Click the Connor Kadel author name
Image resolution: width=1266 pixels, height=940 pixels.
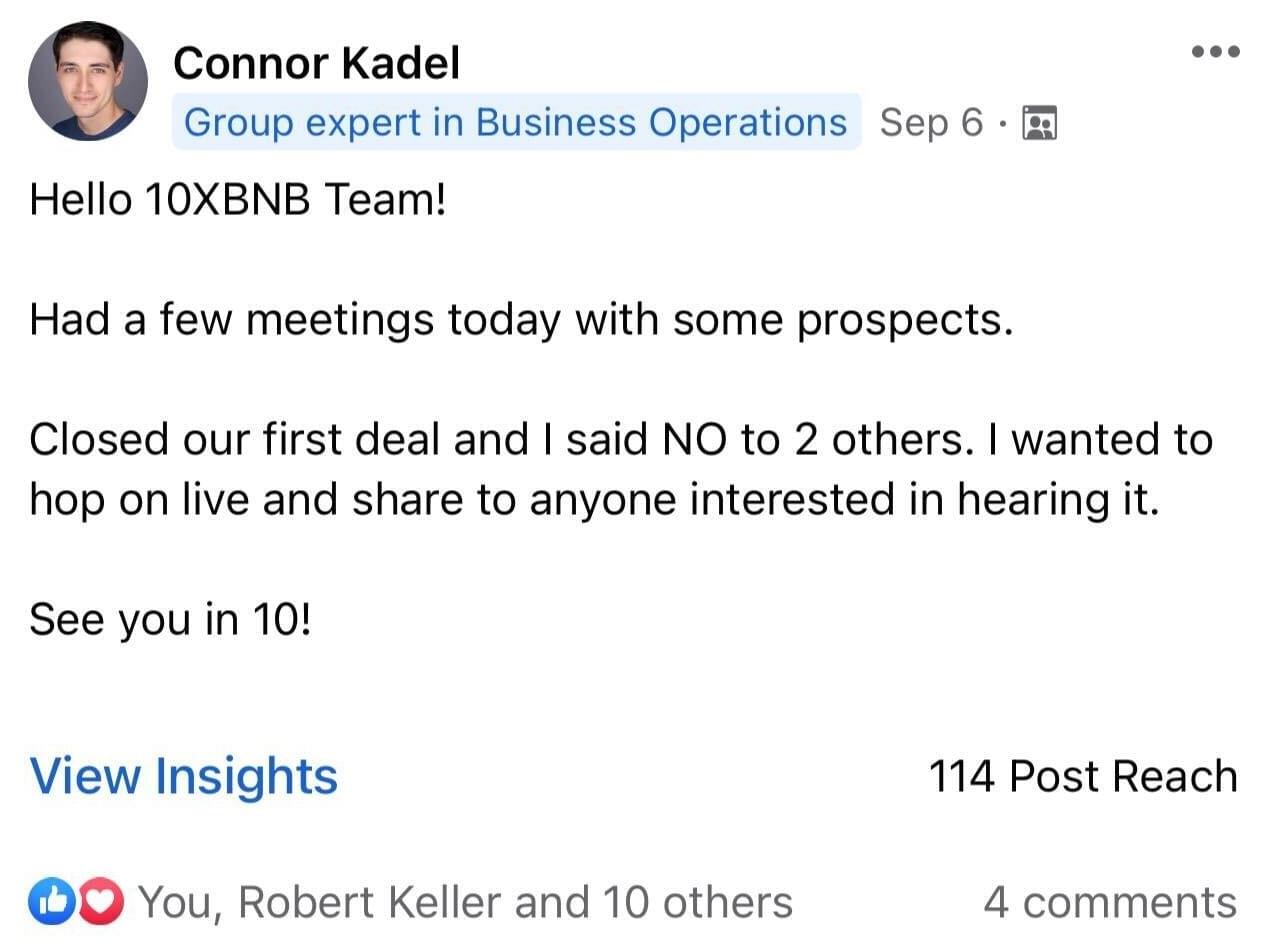coord(316,64)
